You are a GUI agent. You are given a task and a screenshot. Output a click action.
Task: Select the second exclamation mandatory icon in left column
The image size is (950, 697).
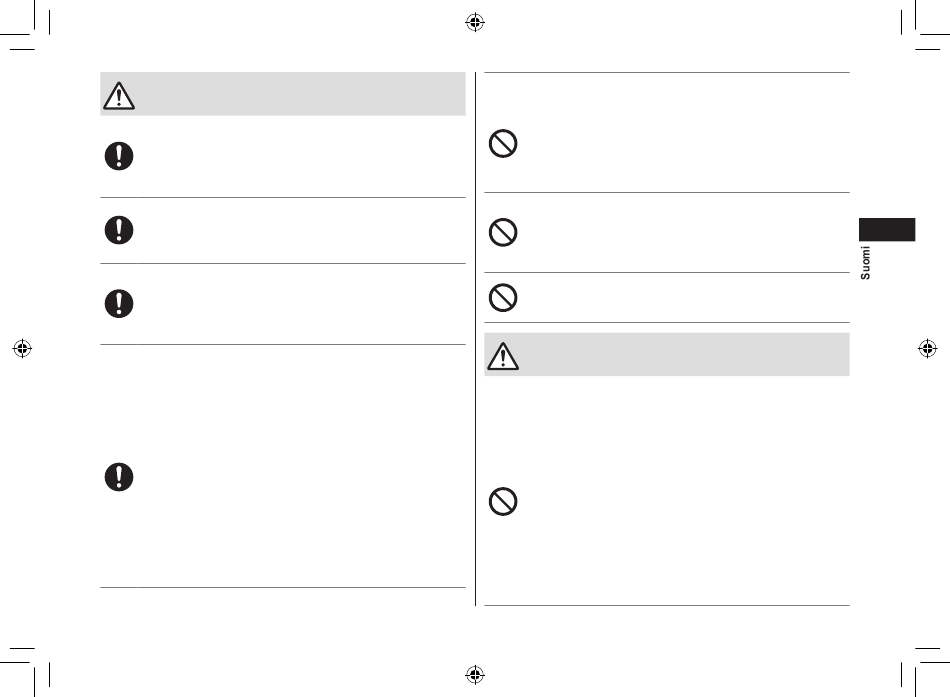click(x=119, y=230)
